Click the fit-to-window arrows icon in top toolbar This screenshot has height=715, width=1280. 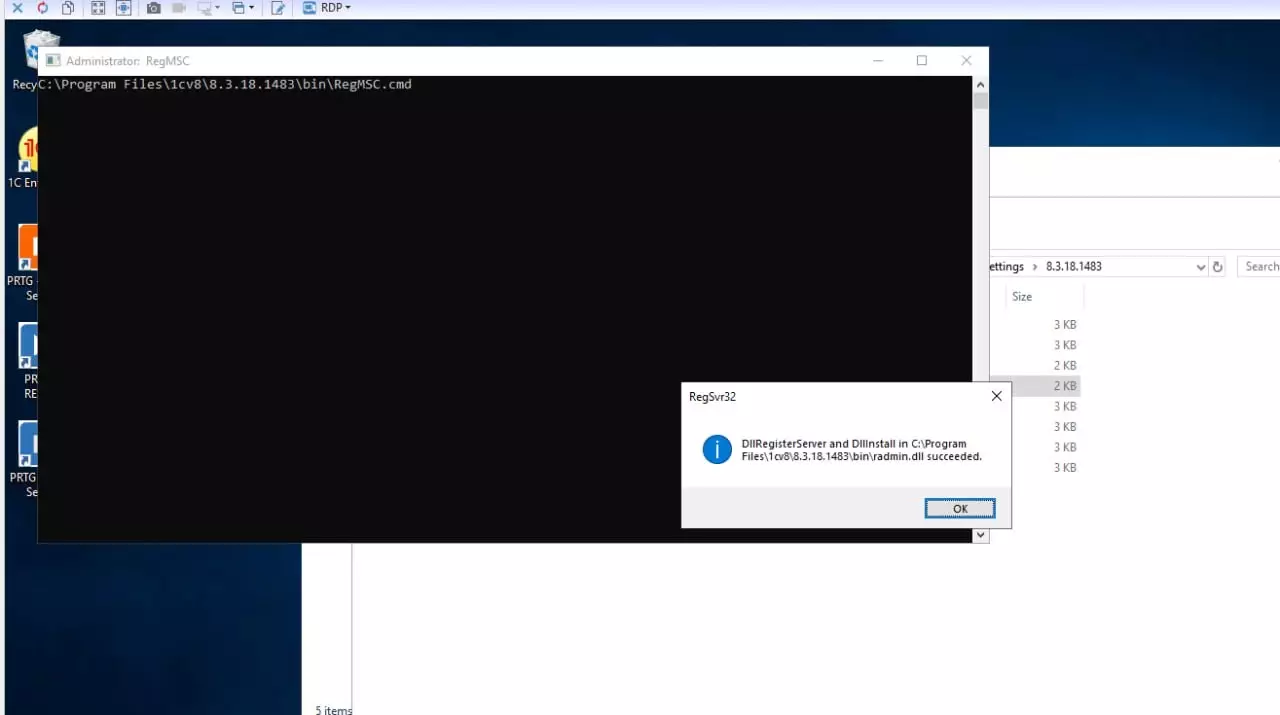click(97, 8)
